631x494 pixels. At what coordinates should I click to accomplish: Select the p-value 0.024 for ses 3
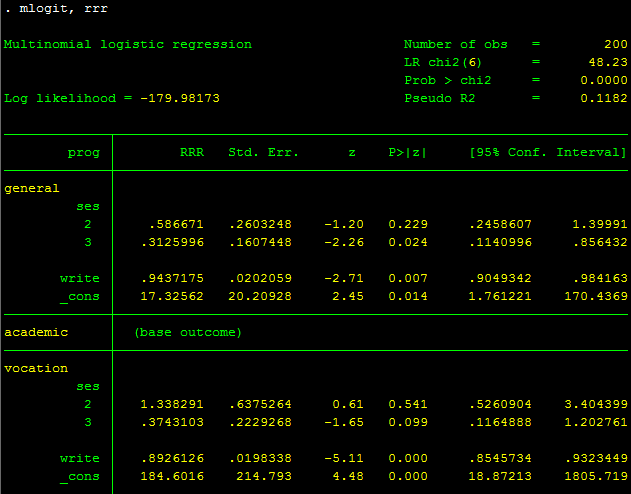408,242
